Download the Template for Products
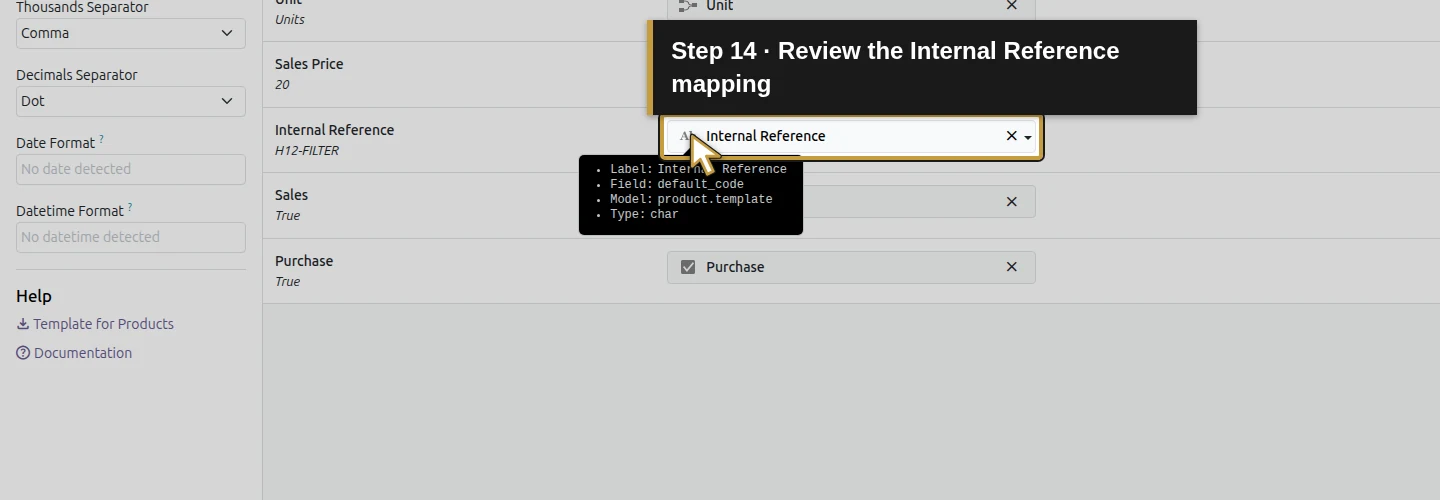Screen dimensions: 1440x500 click(95, 324)
